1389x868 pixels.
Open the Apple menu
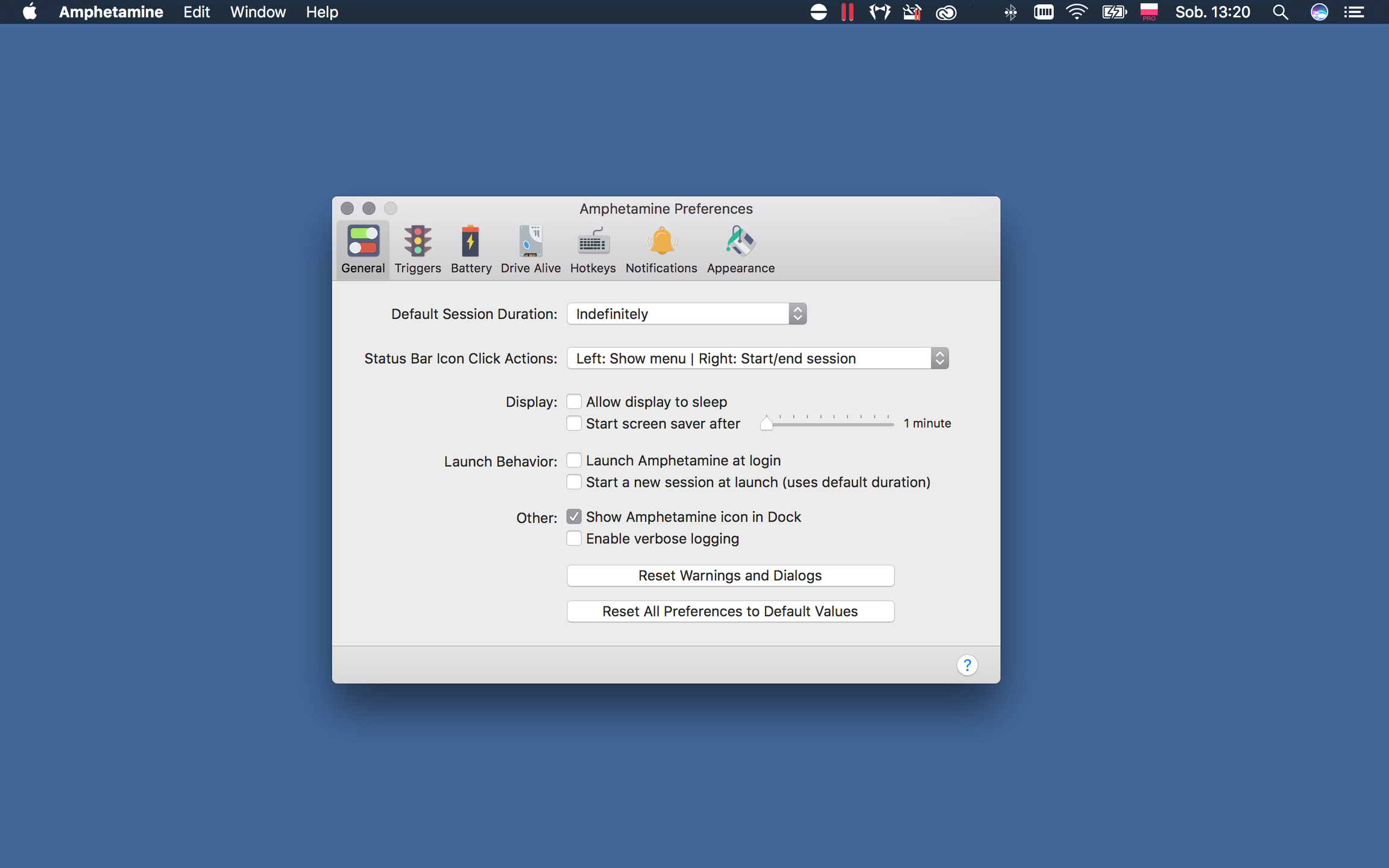click(30, 12)
